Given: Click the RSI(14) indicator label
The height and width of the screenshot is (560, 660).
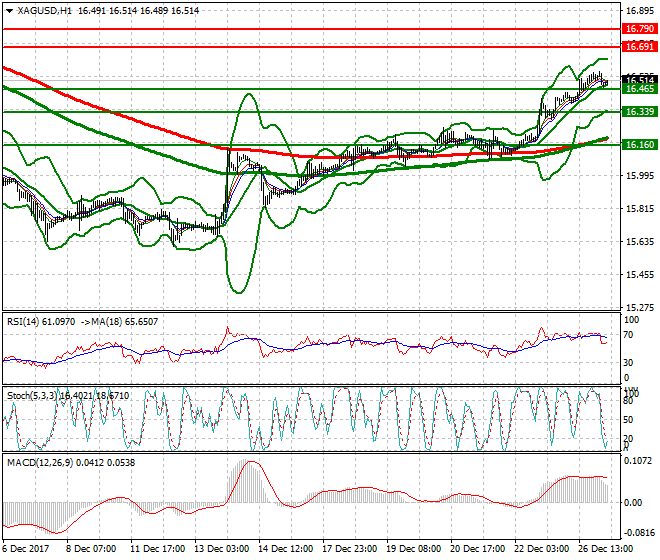Looking at the screenshot, I should tap(23, 322).
